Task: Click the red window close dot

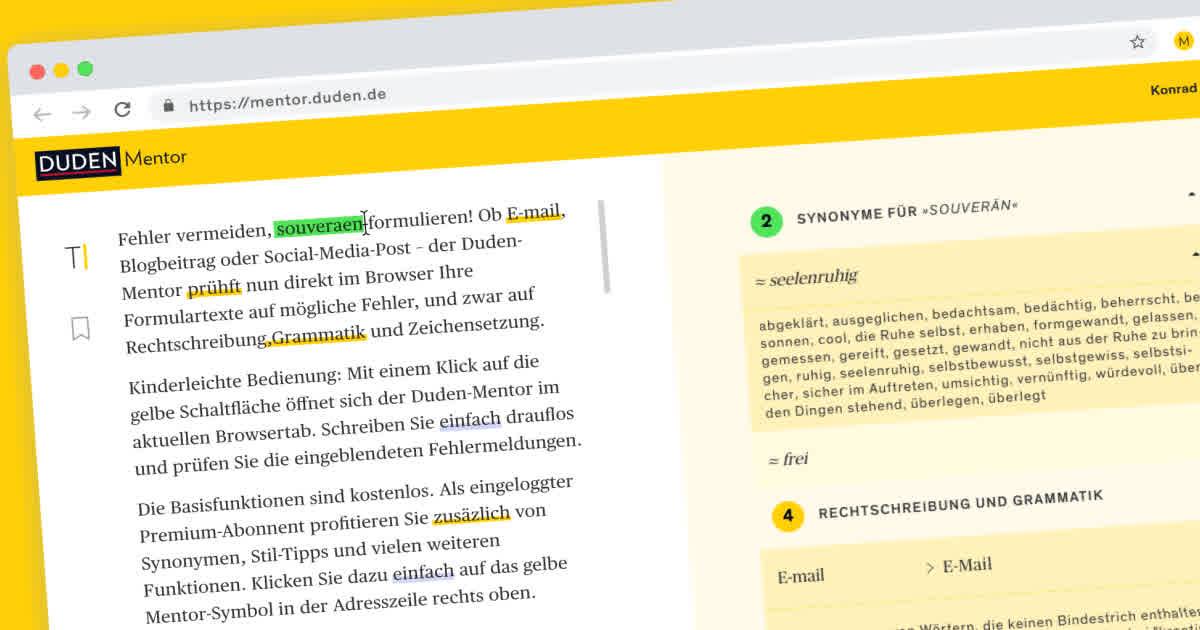Action: pos(38,72)
